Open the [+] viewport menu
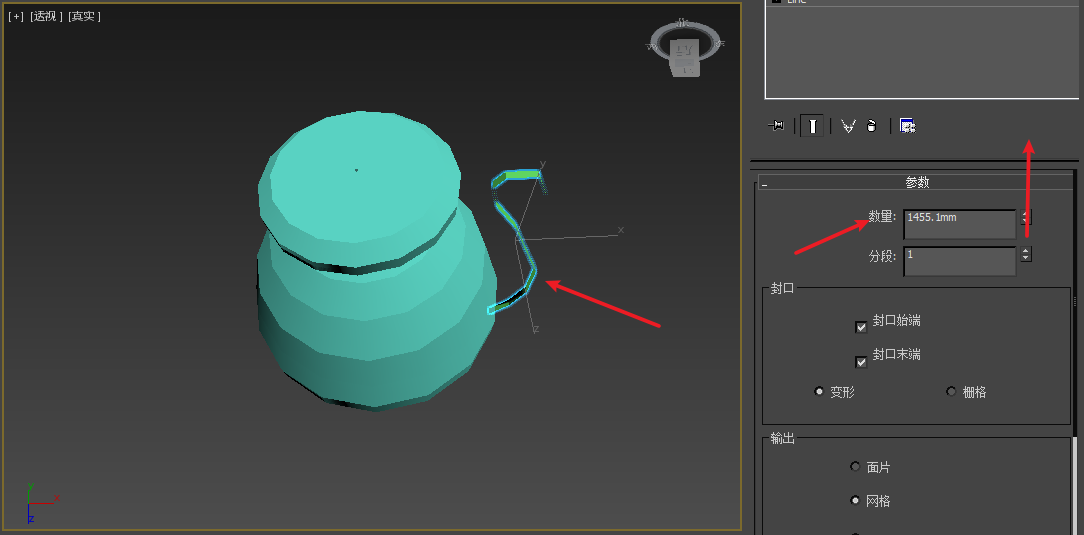The height and width of the screenshot is (535, 1084). [15, 16]
